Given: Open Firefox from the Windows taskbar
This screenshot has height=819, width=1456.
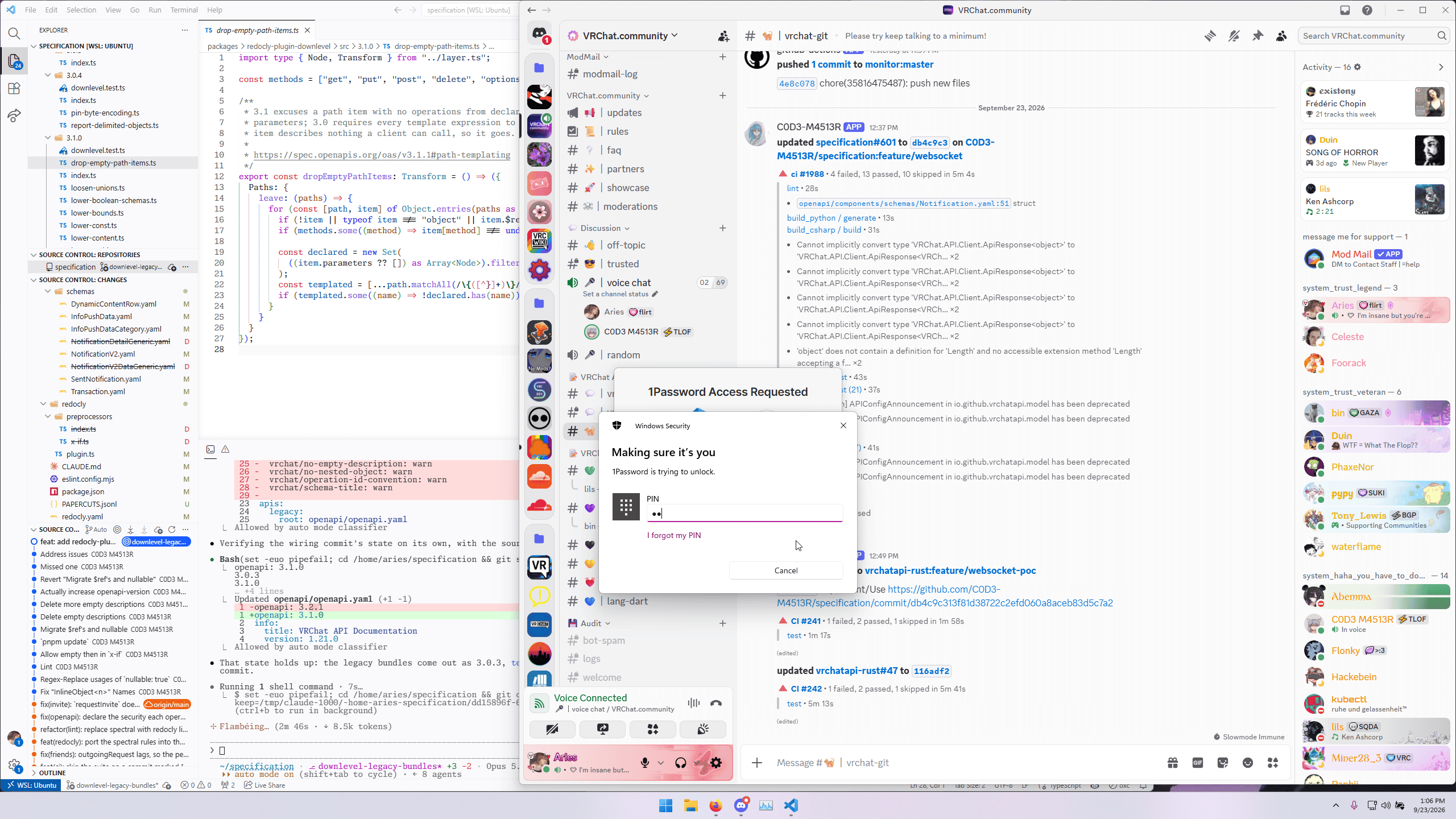Looking at the screenshot, I should (x=715, y=805).
